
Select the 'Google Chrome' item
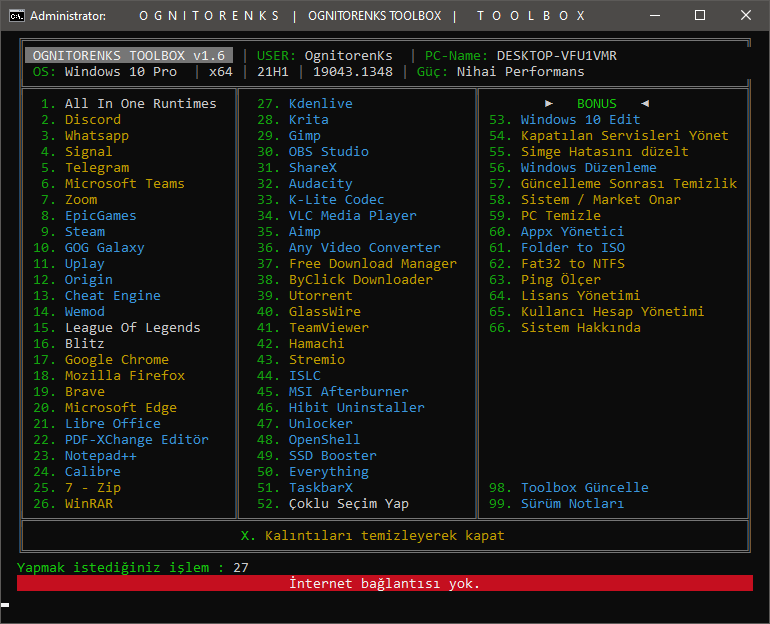coord(117,360)
